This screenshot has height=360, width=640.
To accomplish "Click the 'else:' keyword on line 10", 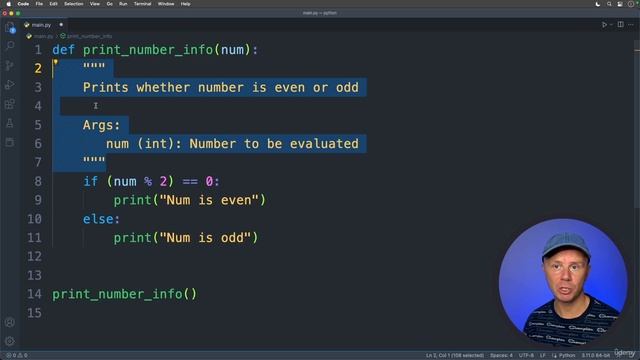I will tap(102, 219).
